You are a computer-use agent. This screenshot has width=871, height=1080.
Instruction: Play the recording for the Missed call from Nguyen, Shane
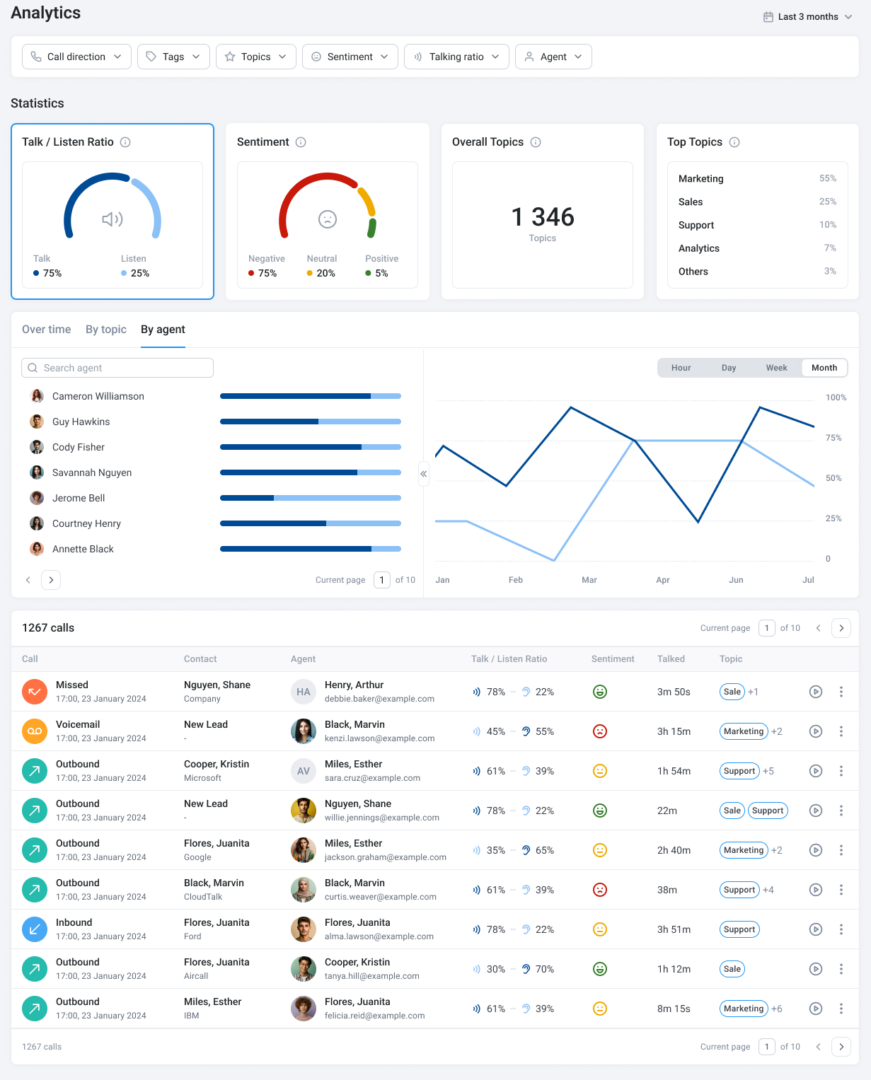click(x=815, y=691)
